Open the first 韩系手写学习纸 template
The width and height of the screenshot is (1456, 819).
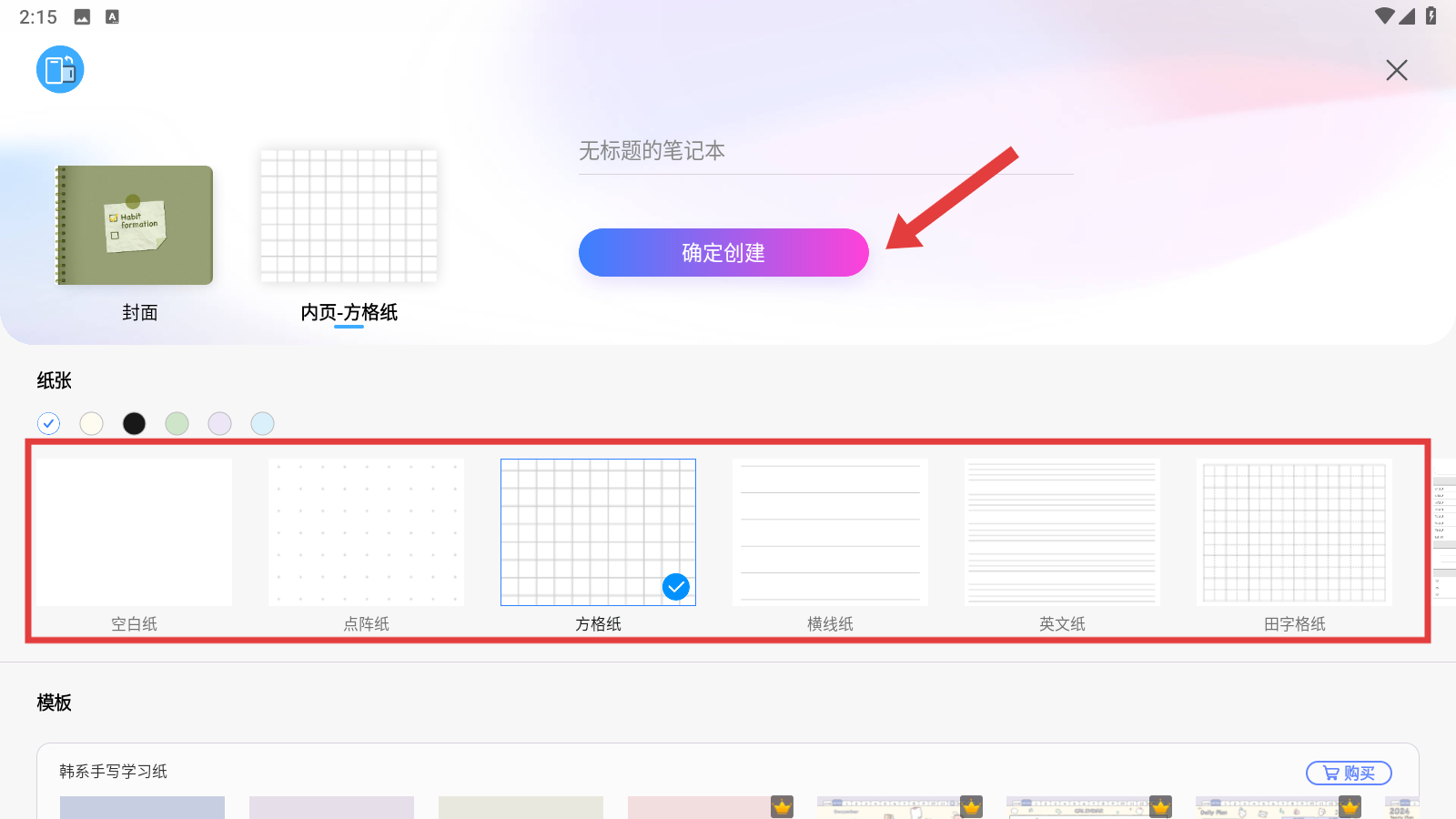(x=142, y=807)
